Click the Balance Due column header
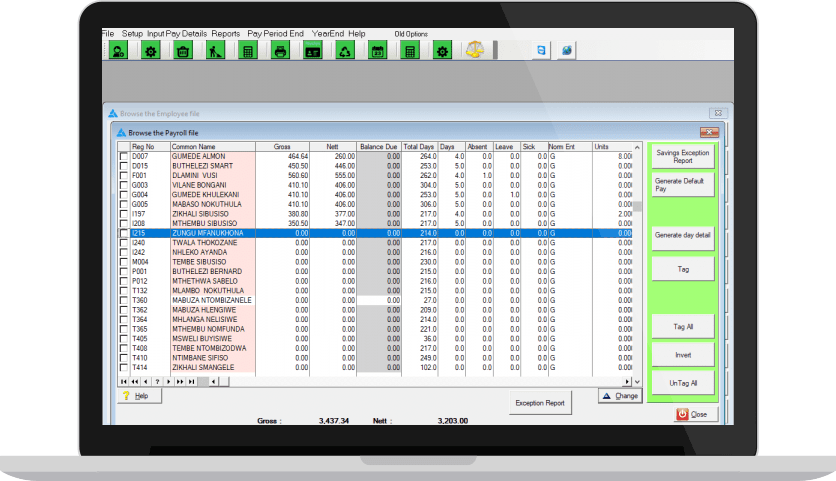 pyautogui.click(x=379, y=147)
